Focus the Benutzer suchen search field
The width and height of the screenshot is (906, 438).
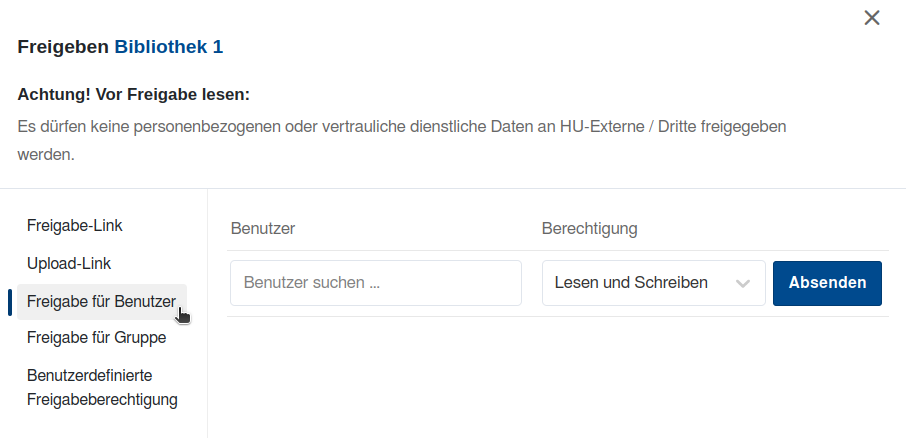point(376,283)
